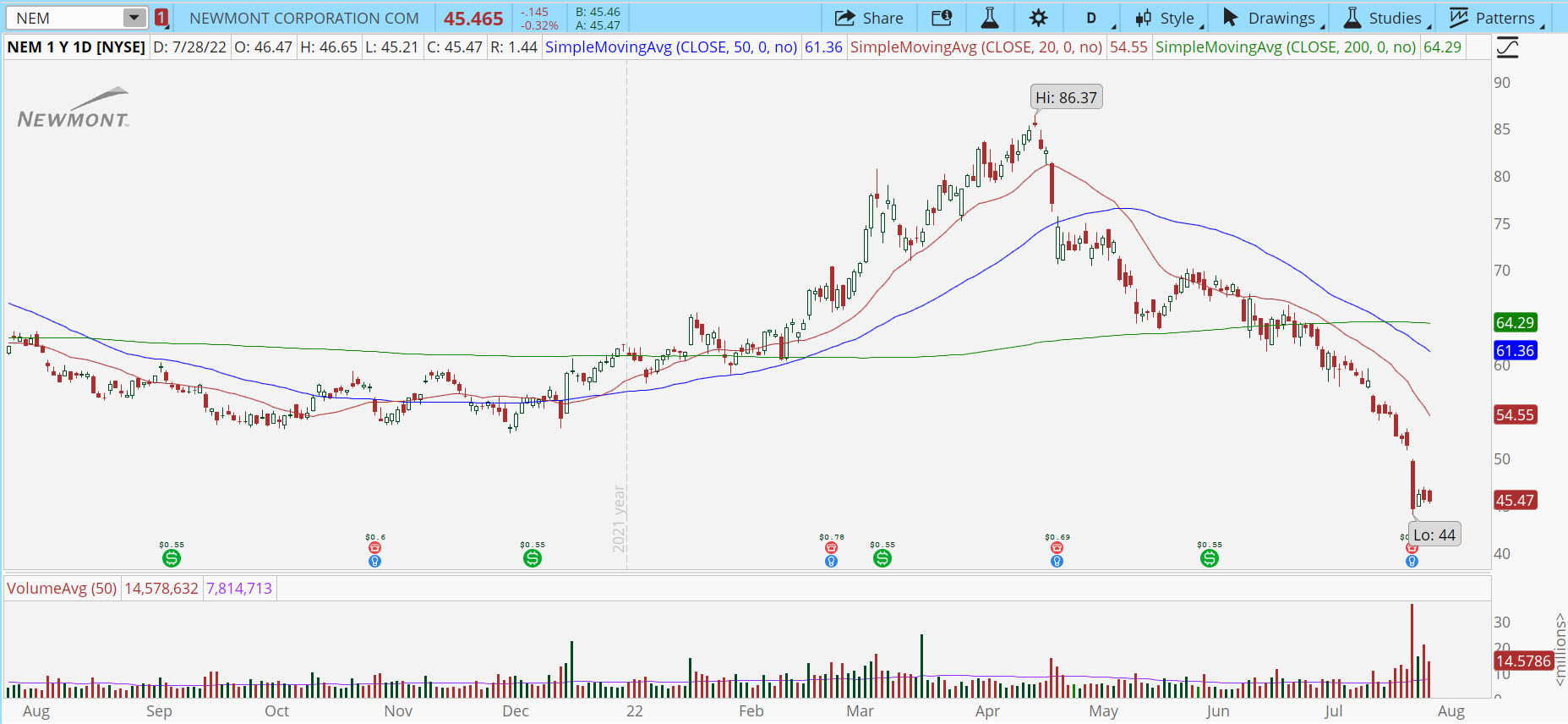Viewport: 1568px width, 724px height.
Task: Click the VolumeAvg (50) study label
Action: coord(62,588)
